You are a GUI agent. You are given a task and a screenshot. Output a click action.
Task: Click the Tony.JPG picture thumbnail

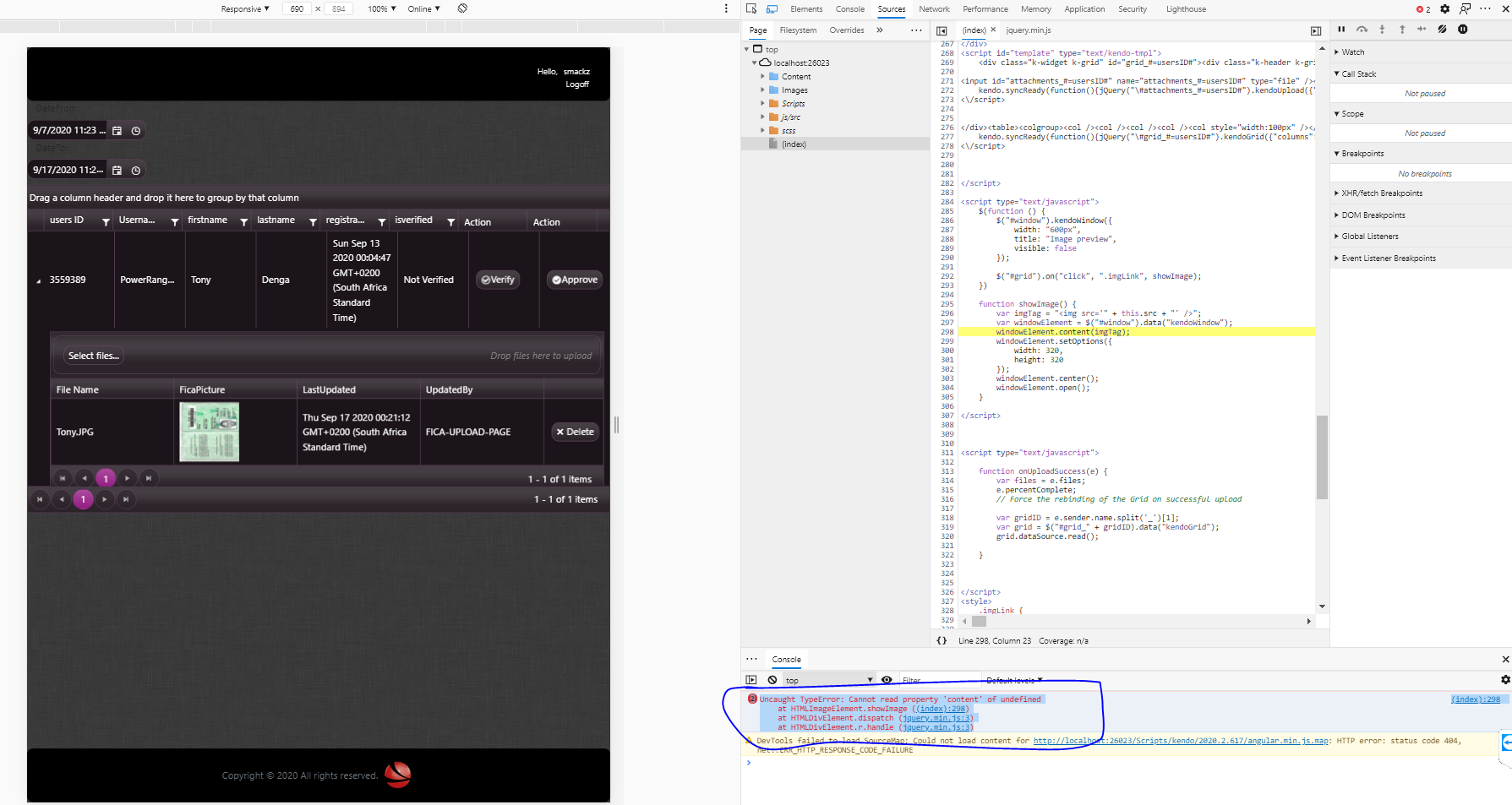(x=210, y=432)
